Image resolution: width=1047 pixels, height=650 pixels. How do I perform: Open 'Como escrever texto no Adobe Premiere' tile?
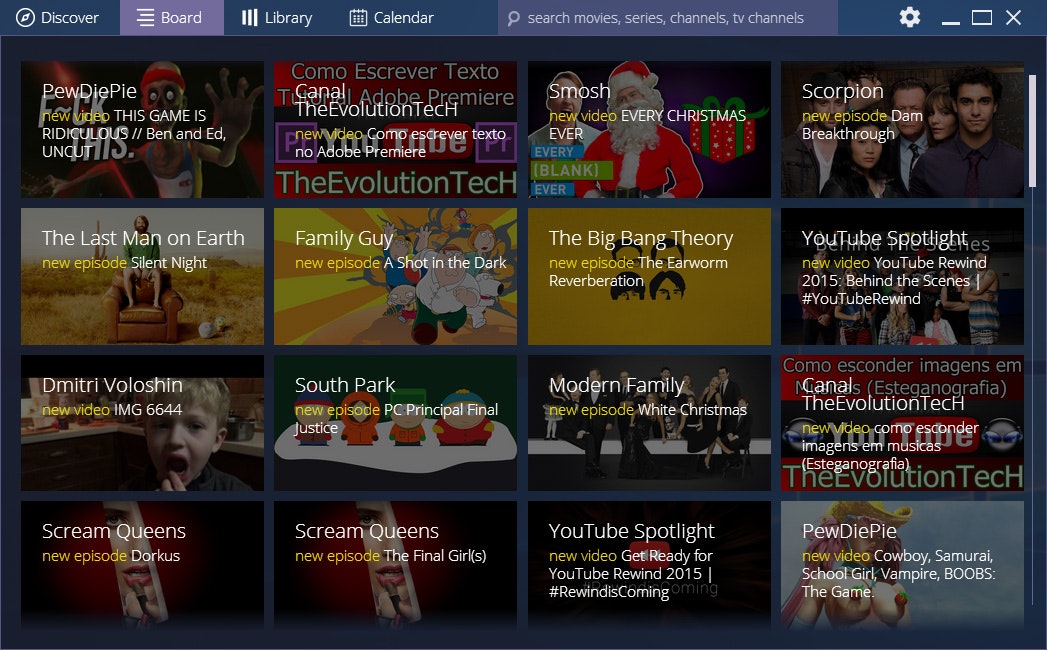(x=395, y=130)
